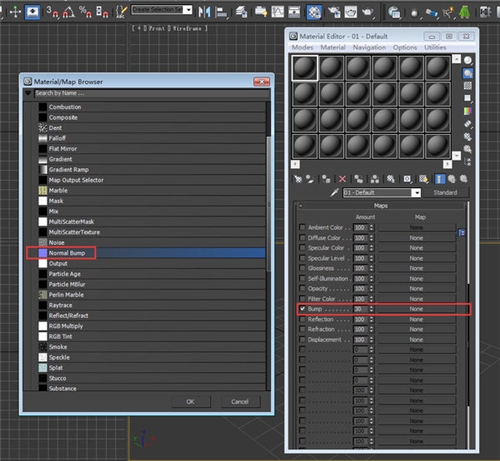Click the Sample Type sphere icon
Viewport: 500px width, 461px height.
pos(468,60)
